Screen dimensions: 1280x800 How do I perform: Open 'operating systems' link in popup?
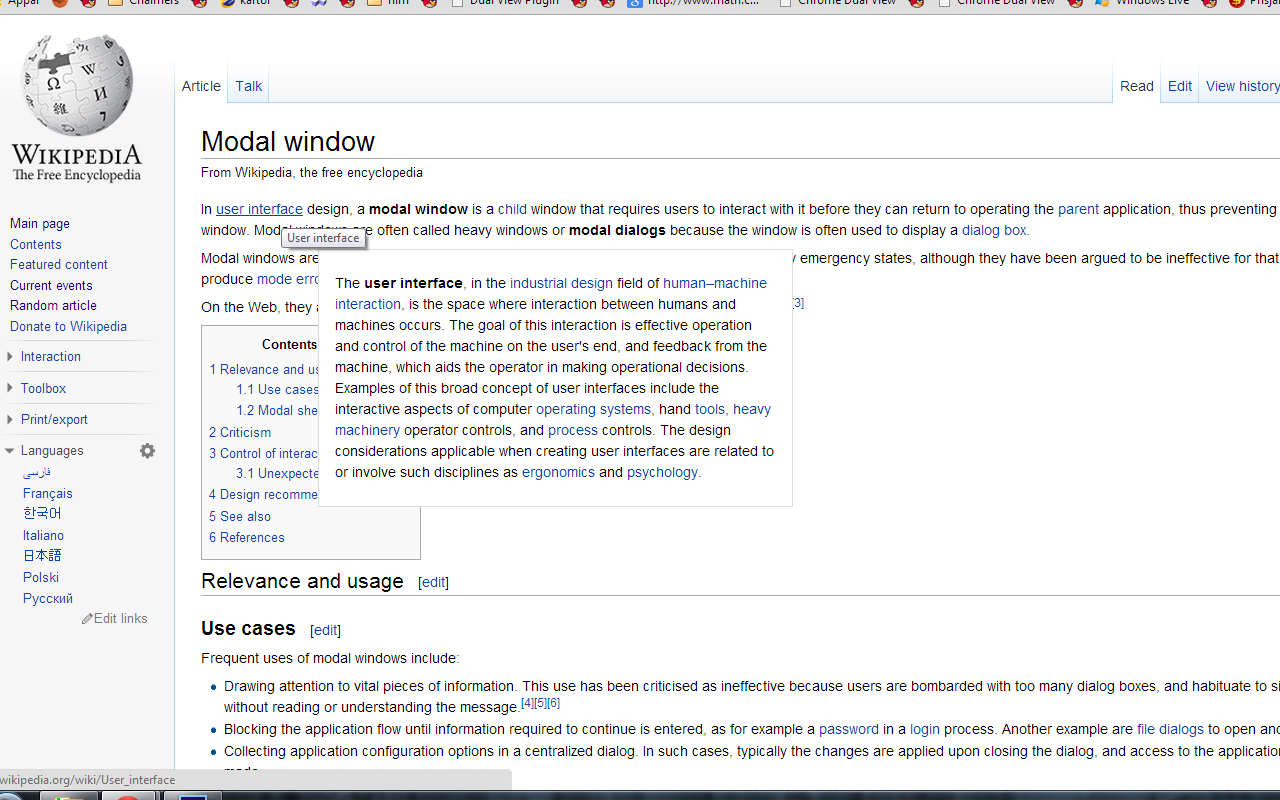tap(593, 409)
